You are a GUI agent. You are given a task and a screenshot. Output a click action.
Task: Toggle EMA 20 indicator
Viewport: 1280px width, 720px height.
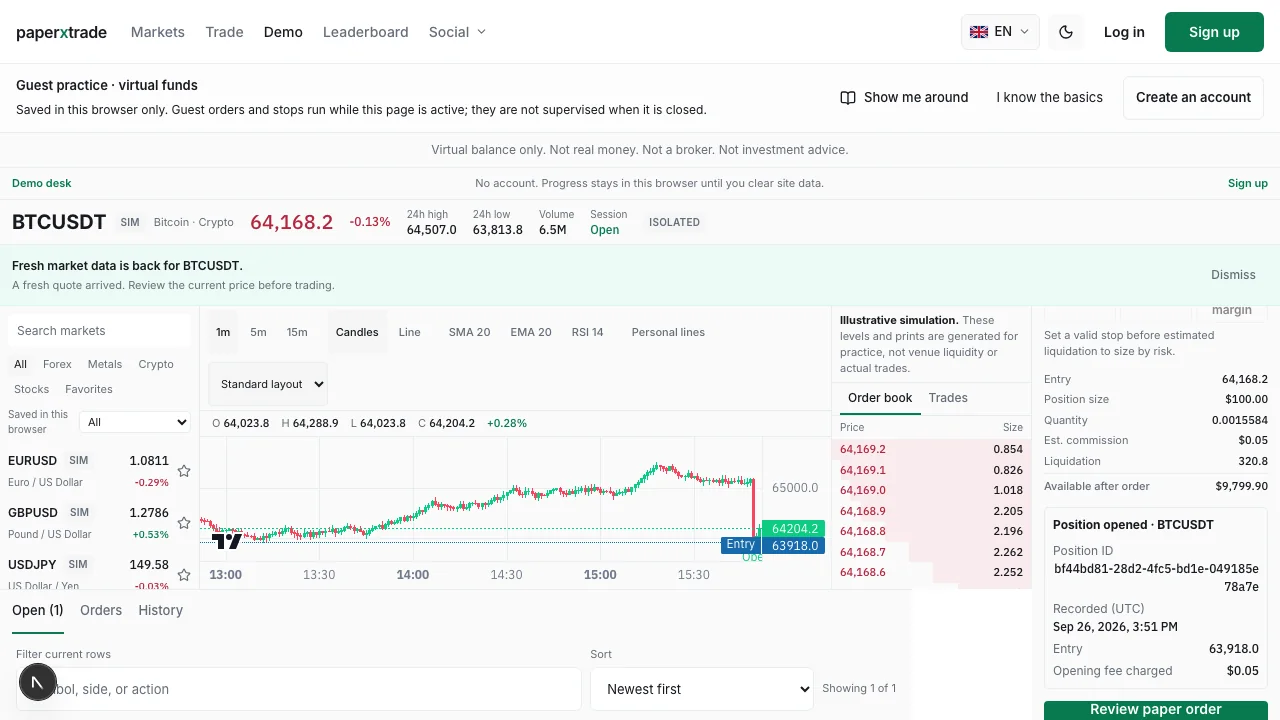click(531, 332)
